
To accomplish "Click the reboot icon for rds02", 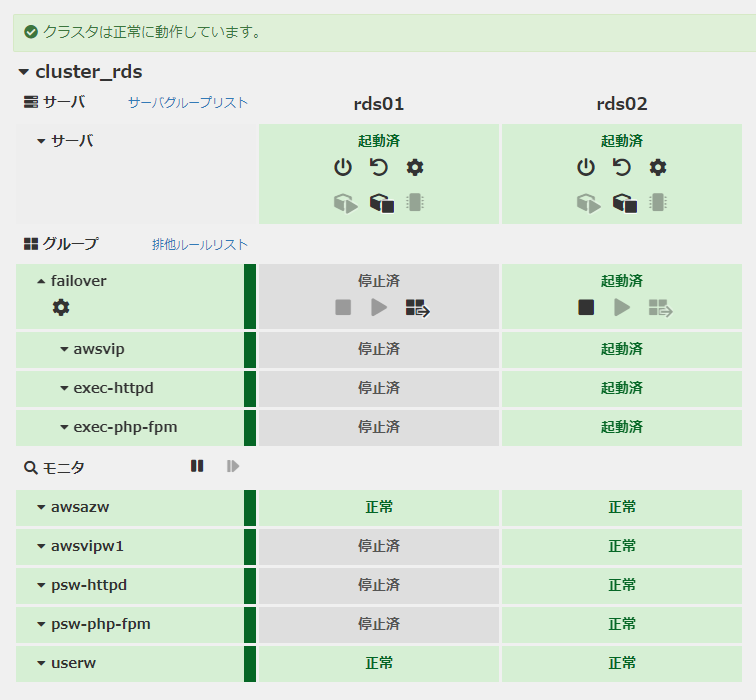I will click(622, 168).
